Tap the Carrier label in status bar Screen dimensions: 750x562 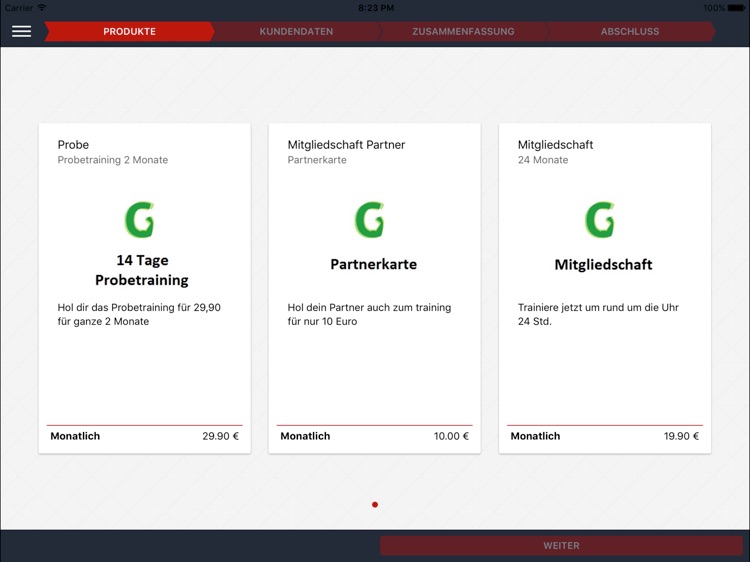19,8
